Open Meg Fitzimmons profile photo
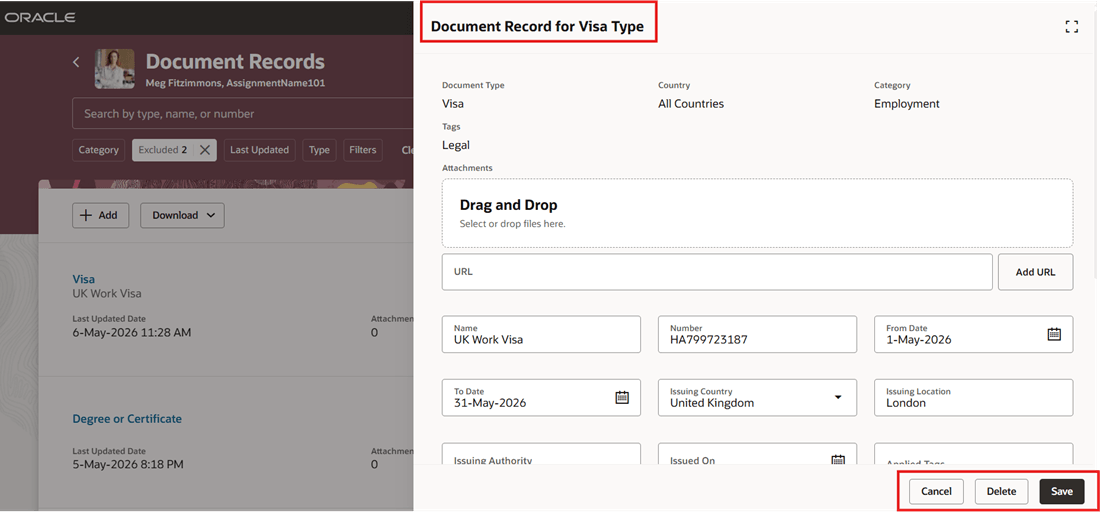1100x512 pixels. (x=114, y=69)
